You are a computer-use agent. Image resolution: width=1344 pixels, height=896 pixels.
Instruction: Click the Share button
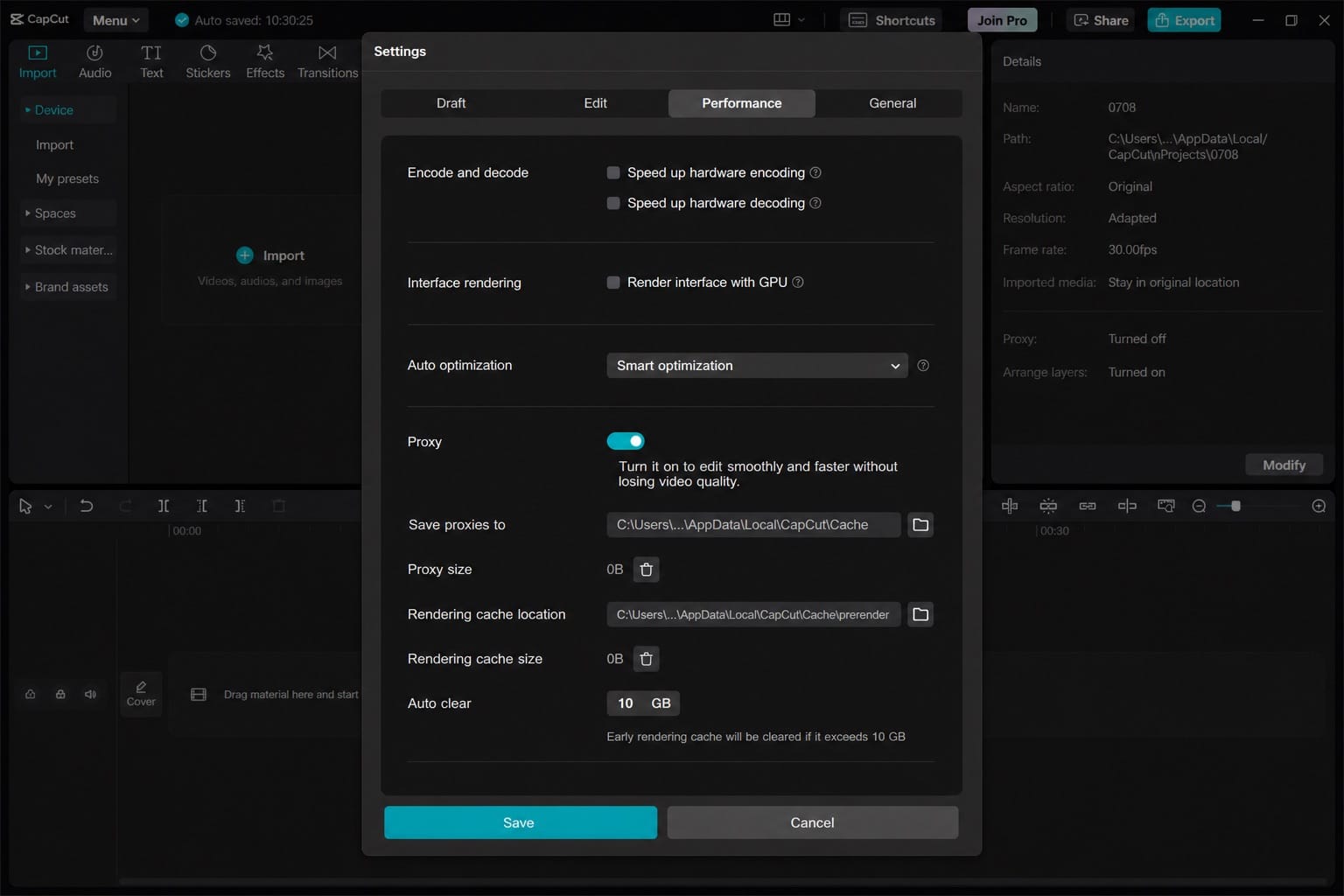(1101, 20)
